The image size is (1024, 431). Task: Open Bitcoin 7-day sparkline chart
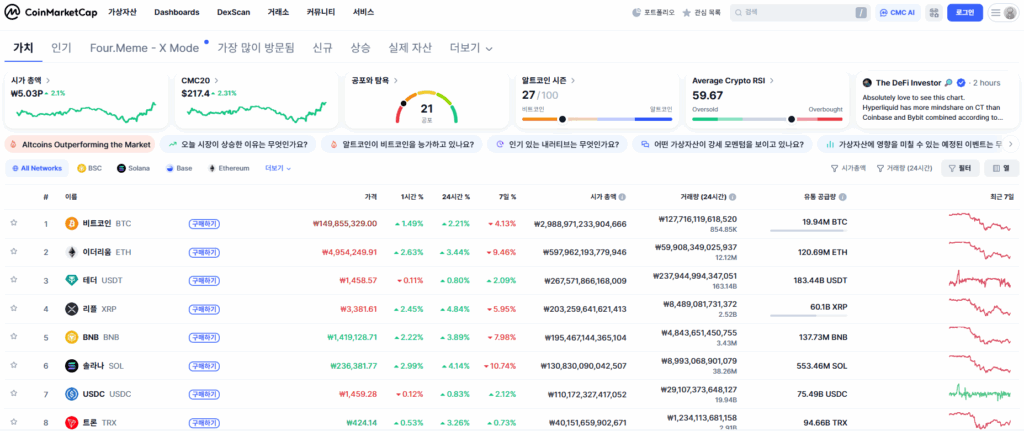pos(980,223)
